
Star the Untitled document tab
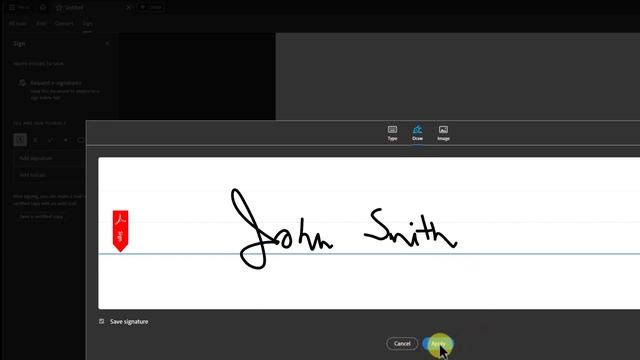[x=59, y=7]
